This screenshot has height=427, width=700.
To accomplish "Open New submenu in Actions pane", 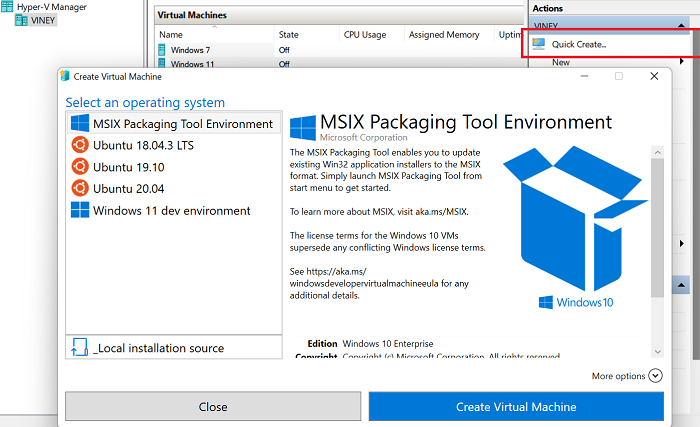I will (x=561, y=62).
